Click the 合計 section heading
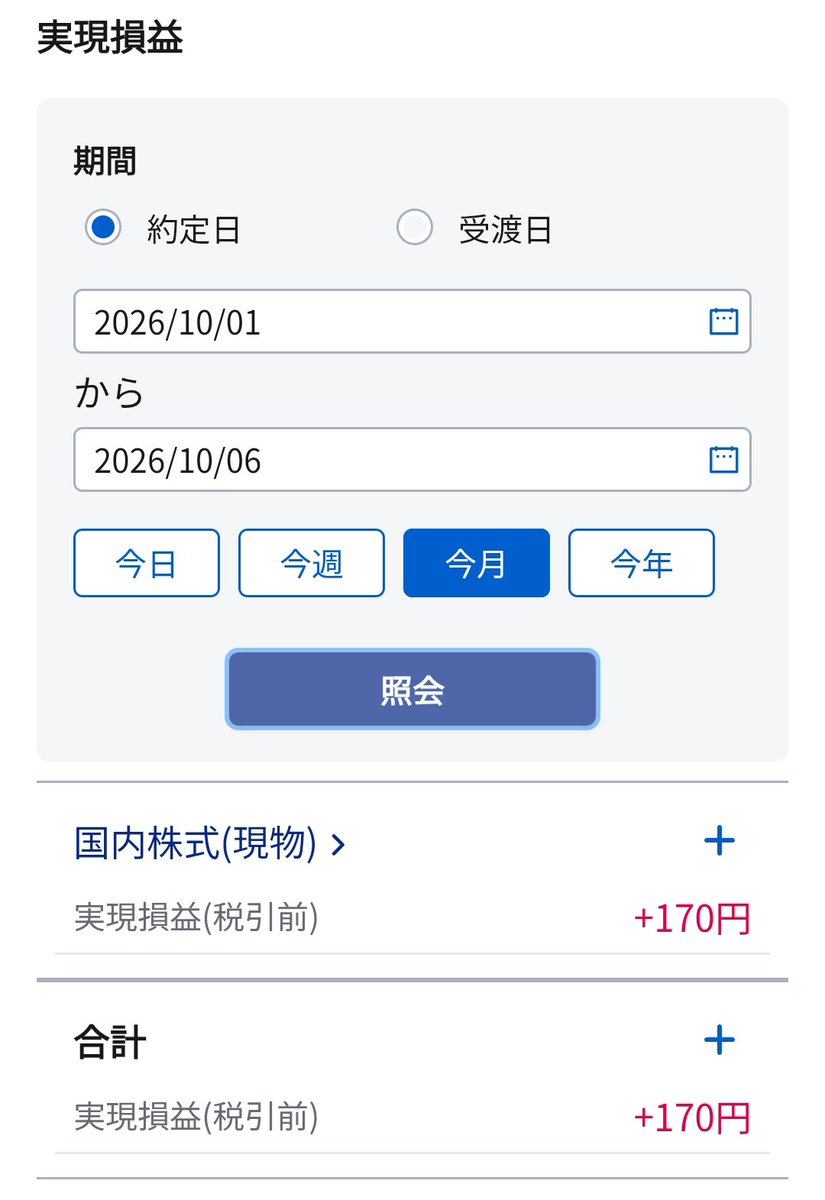 (110, 1044)
